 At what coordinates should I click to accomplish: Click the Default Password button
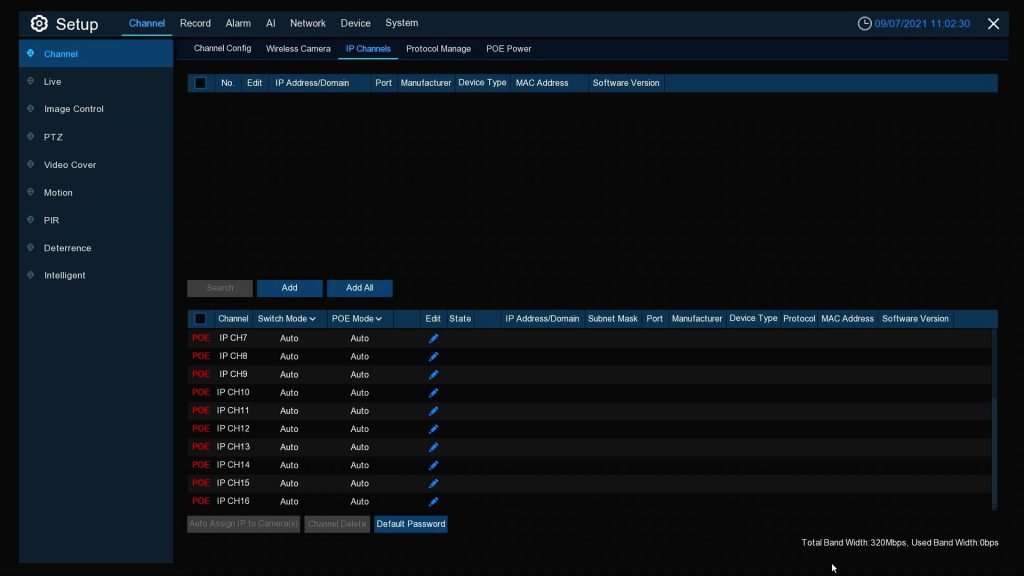click(410, 523)
